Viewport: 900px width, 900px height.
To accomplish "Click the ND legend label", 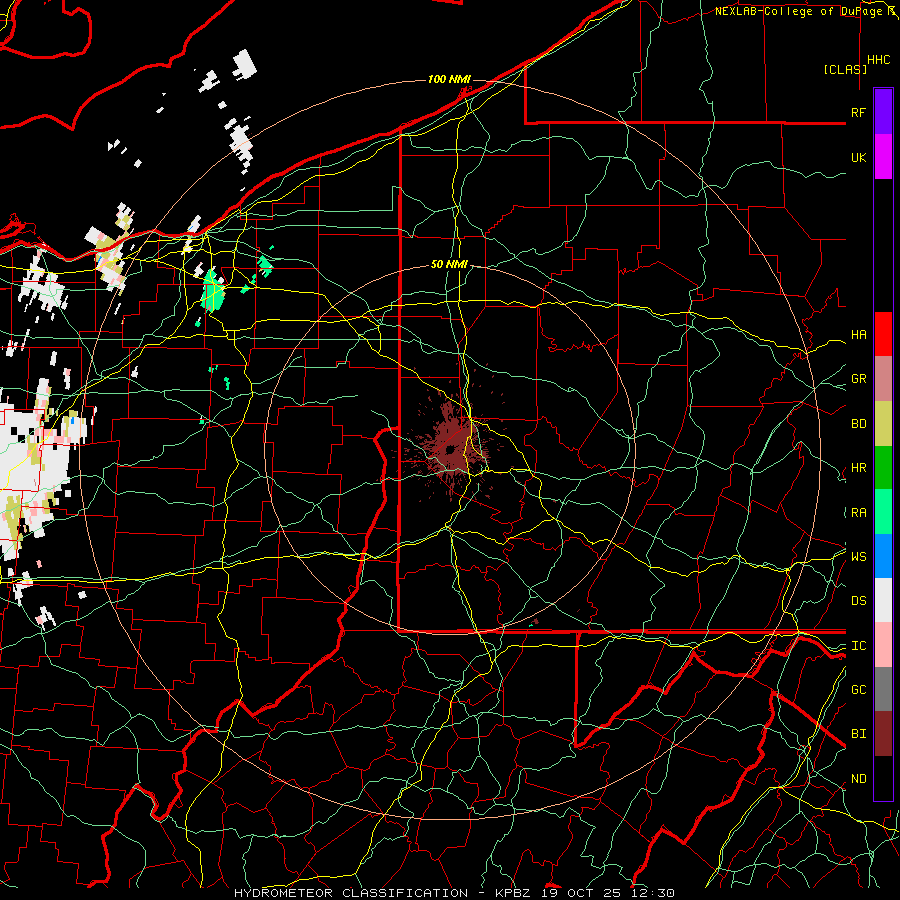I will click(858, 779).
